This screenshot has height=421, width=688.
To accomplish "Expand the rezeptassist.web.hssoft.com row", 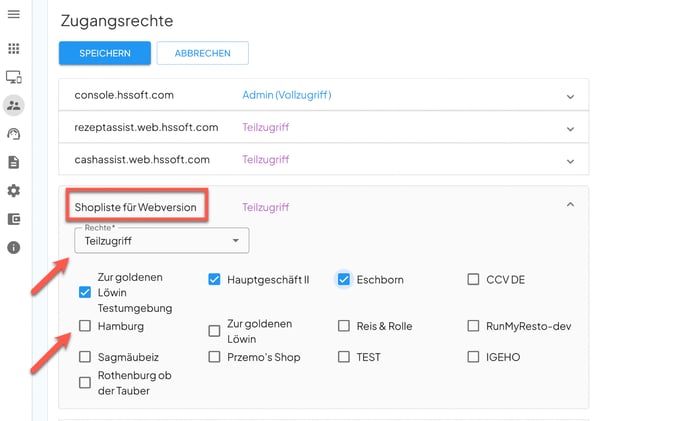I will 570,128.
